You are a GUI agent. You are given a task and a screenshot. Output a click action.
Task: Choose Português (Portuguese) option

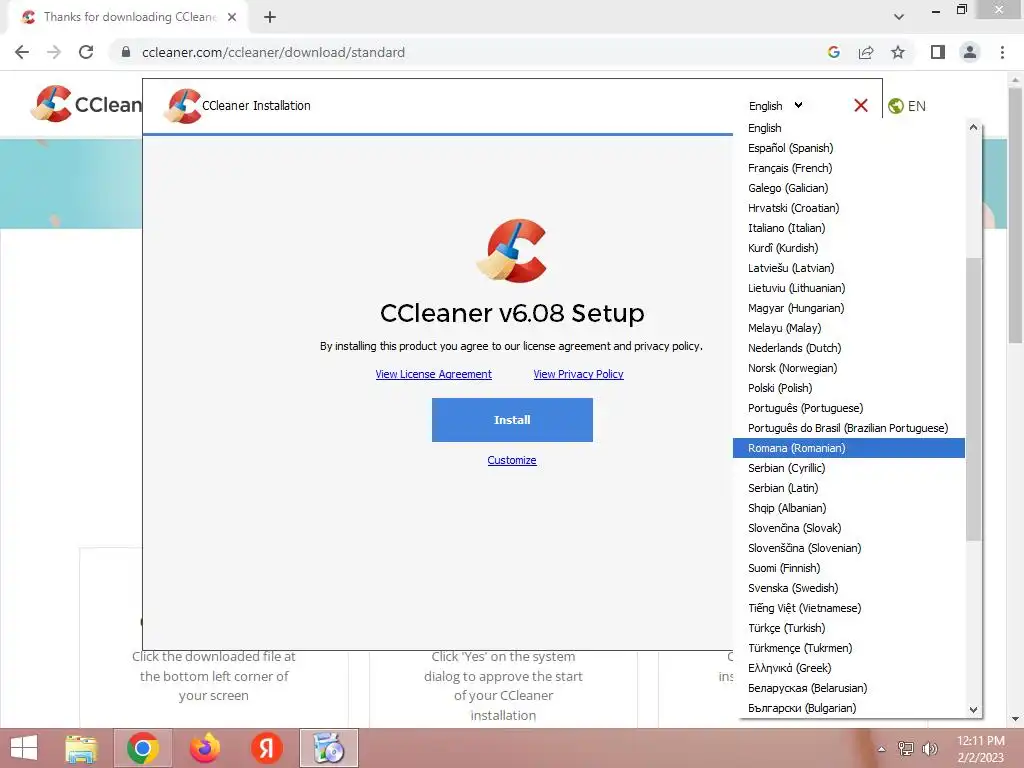[x=848, y=408]
